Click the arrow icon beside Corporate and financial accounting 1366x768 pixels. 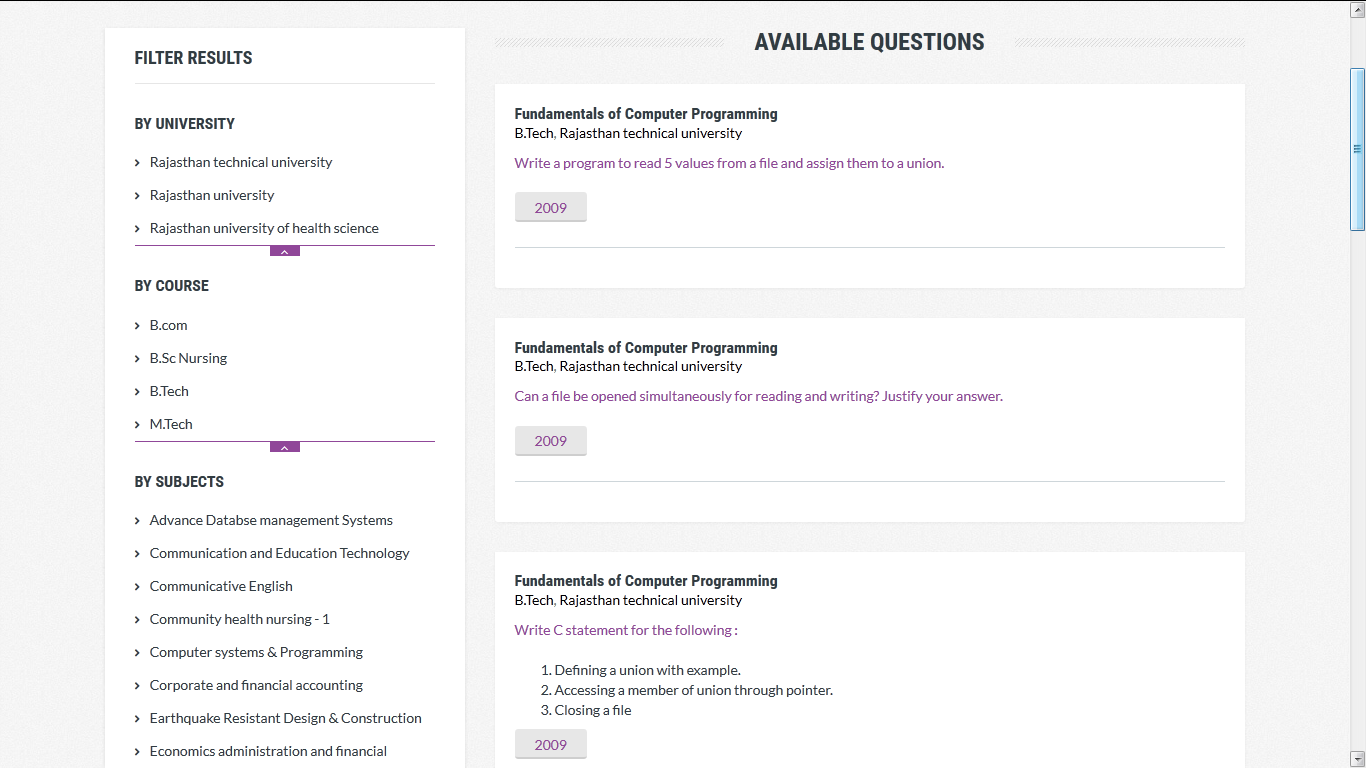(137, 685)
